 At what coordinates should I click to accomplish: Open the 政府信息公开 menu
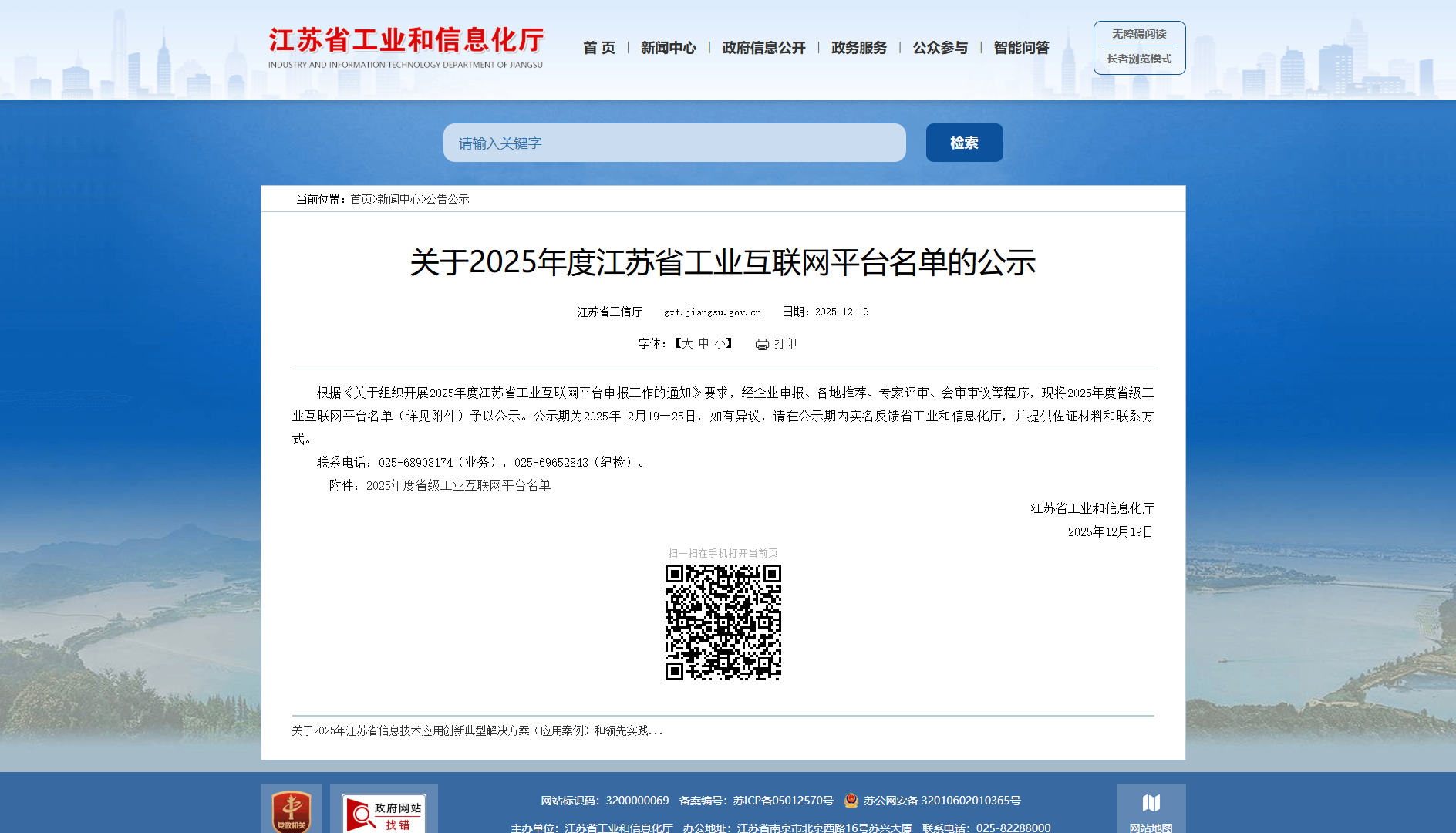(763, 48)
